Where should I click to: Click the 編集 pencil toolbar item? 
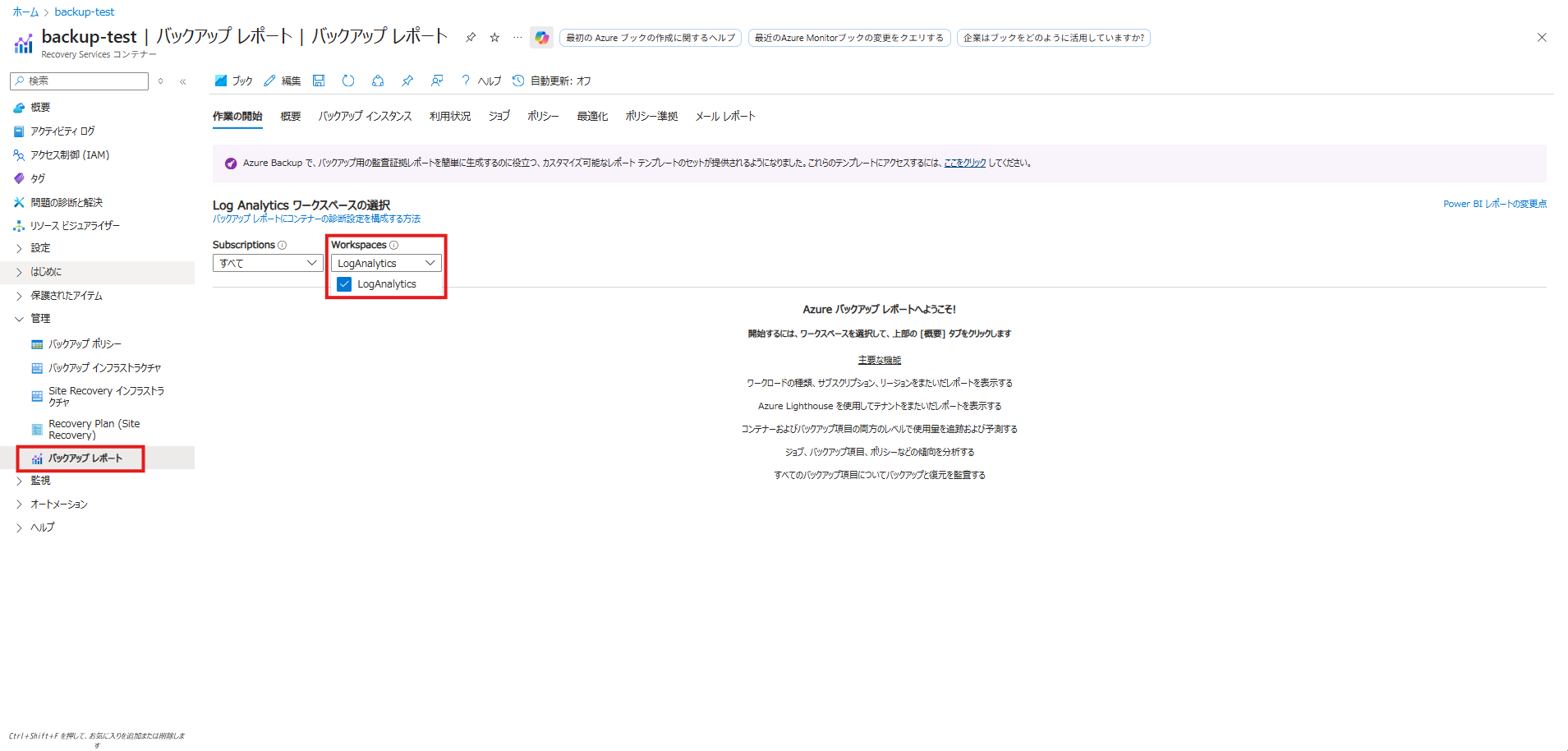tap(283, 81)
